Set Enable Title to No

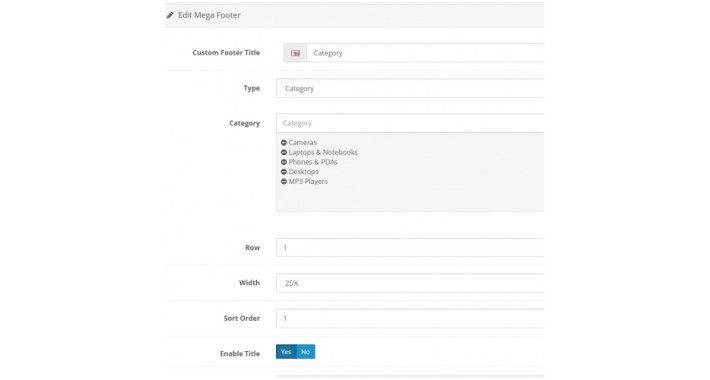pyautogui.click(x=306, y=352)
